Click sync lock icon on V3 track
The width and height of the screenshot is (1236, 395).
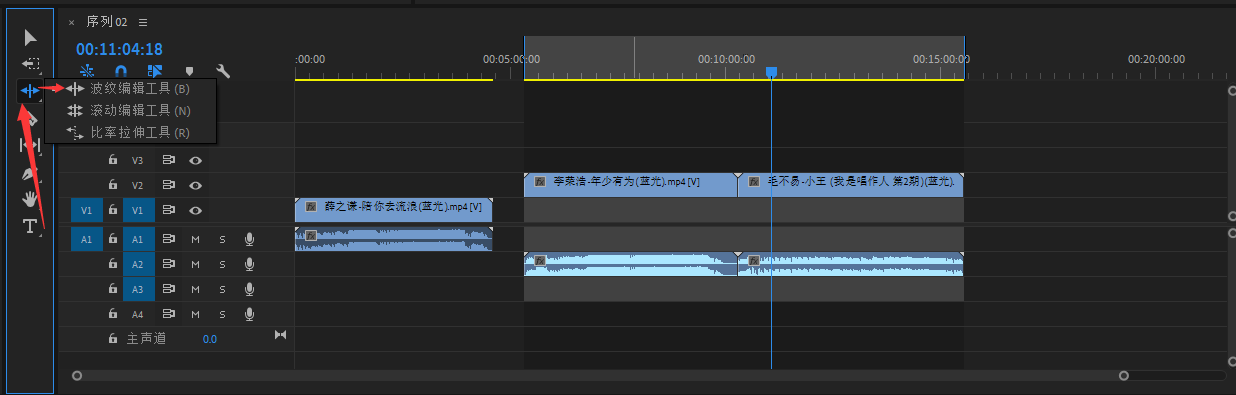pyautogui.click(x=169, y=160)
